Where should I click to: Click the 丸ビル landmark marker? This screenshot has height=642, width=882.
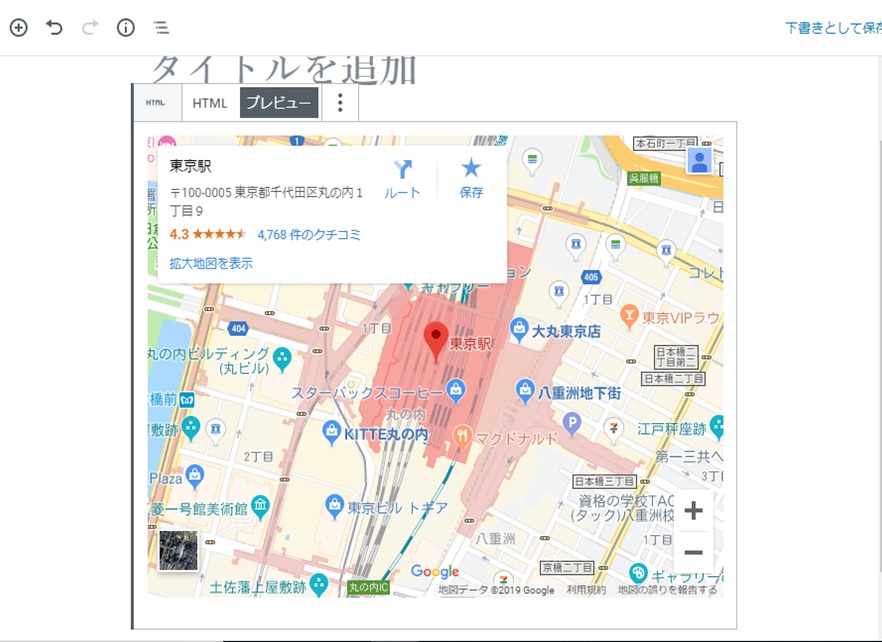[x=282, y=360]
